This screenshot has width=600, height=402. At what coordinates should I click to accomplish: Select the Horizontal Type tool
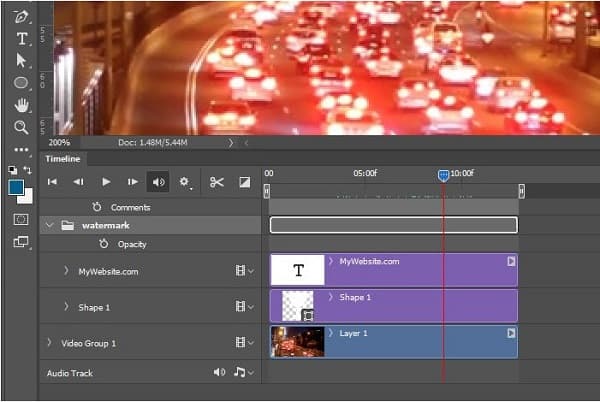coord(21,39)
